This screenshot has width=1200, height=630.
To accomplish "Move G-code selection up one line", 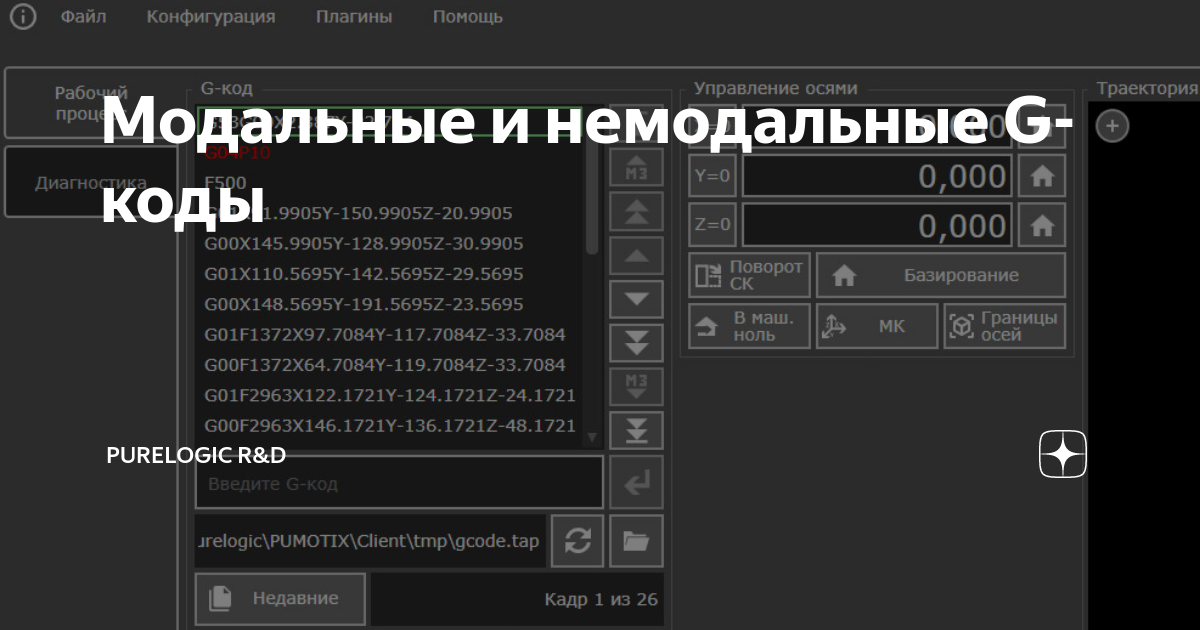I will 637,255.
